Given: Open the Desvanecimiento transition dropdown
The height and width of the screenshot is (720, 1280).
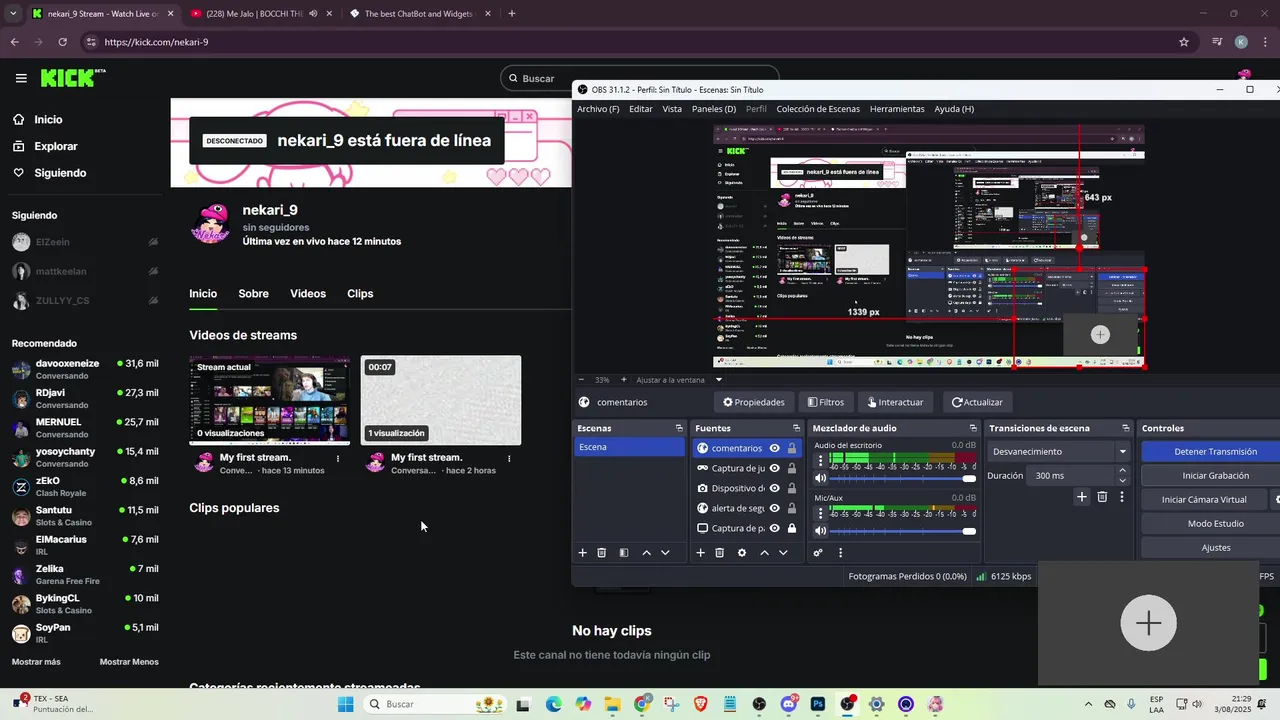Looking at the screenshot, I should pos(1059,451).
